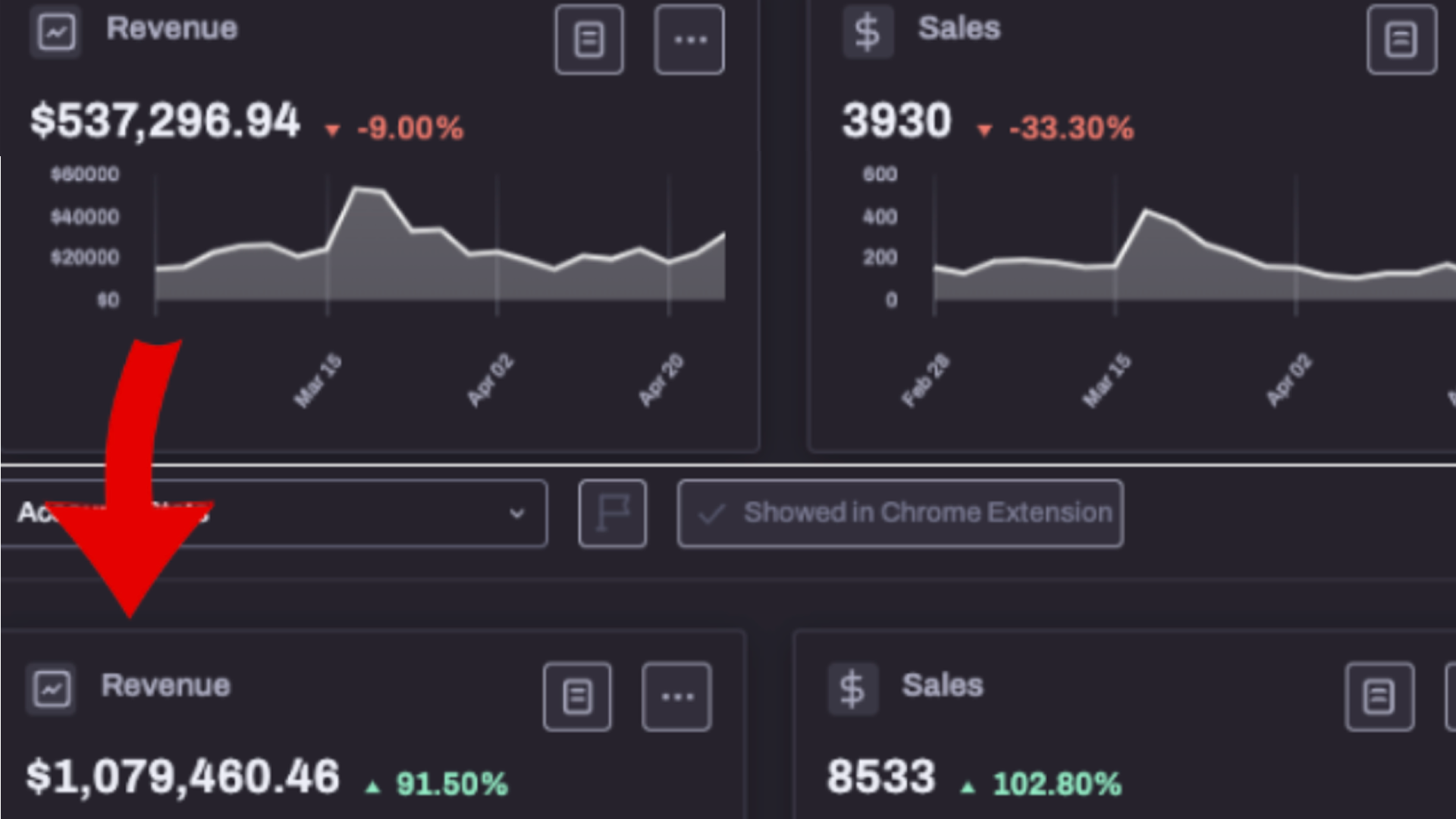Image resolution: width=1456 pixels, height=819 pixels.
Task: Click the $537,296.94 revenue total
Action: coord(165,121)
